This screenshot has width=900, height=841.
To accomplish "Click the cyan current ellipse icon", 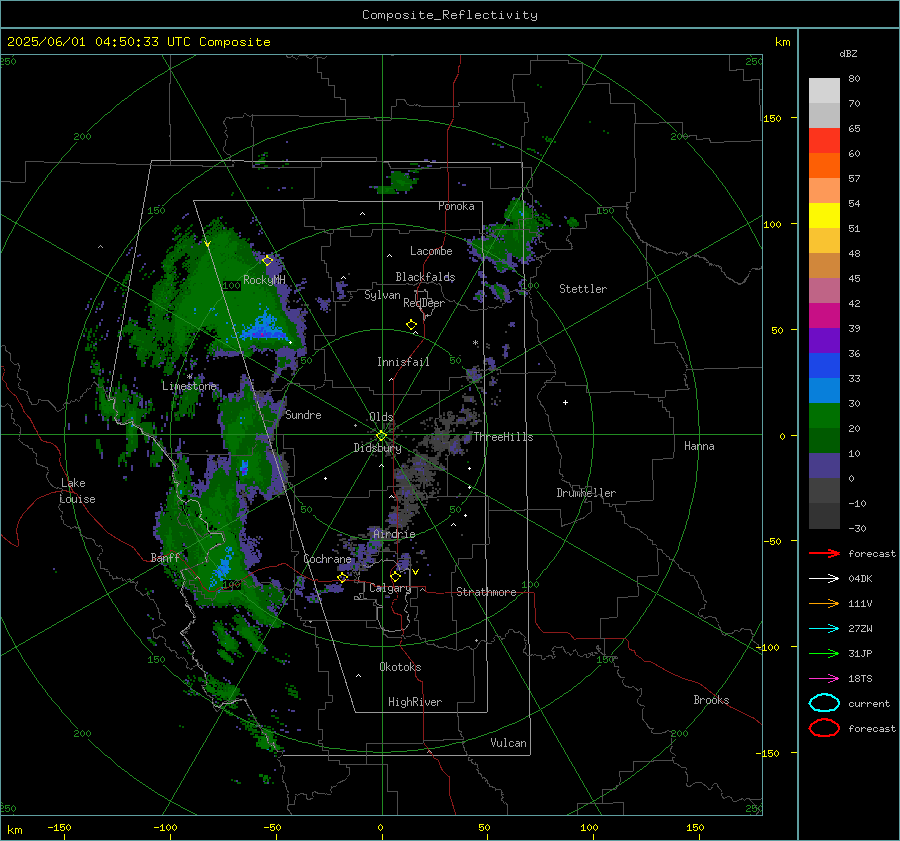I will pos(824,703).
